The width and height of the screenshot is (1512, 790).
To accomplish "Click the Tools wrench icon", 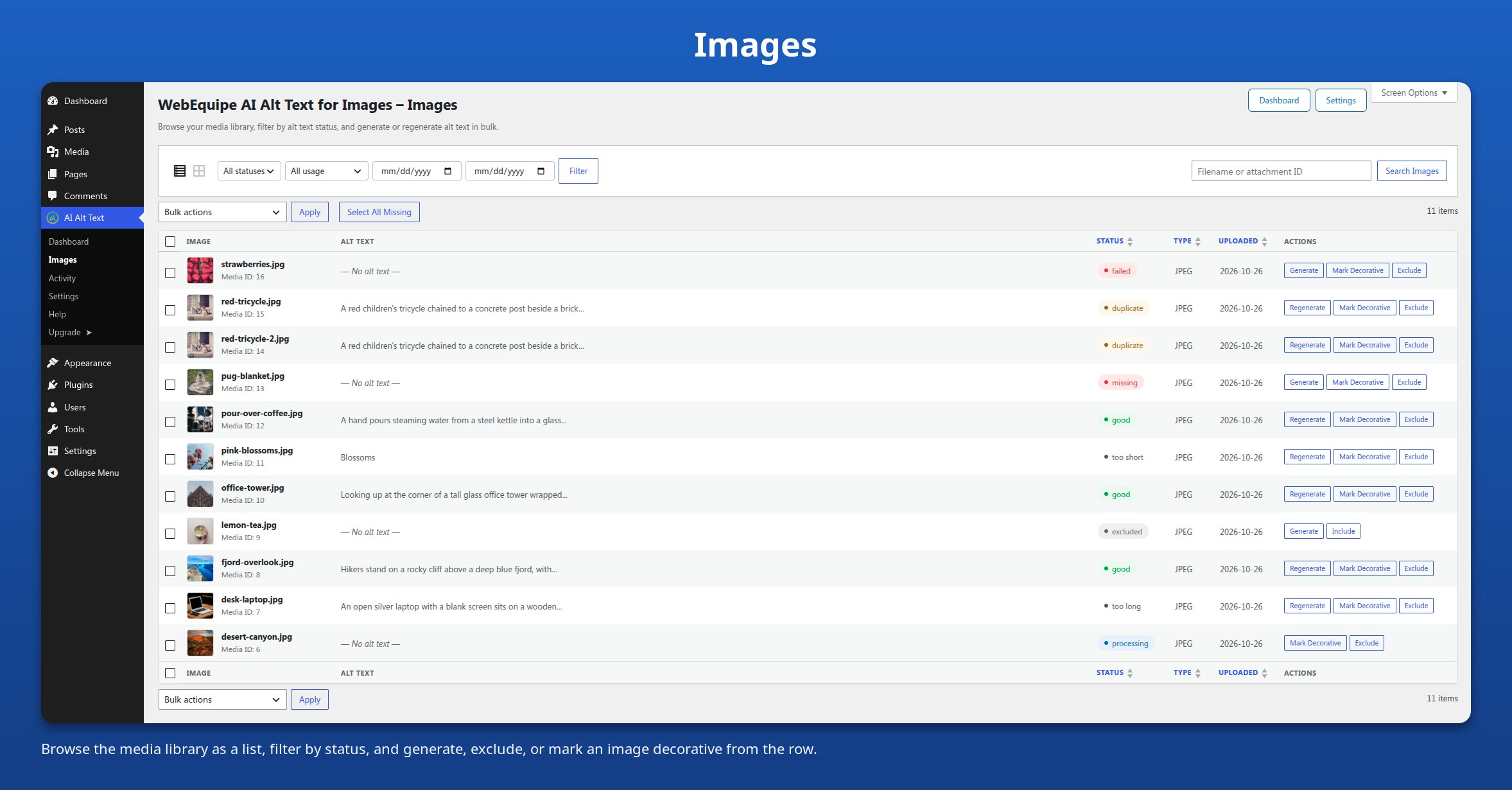I will [x=53, y=429].
